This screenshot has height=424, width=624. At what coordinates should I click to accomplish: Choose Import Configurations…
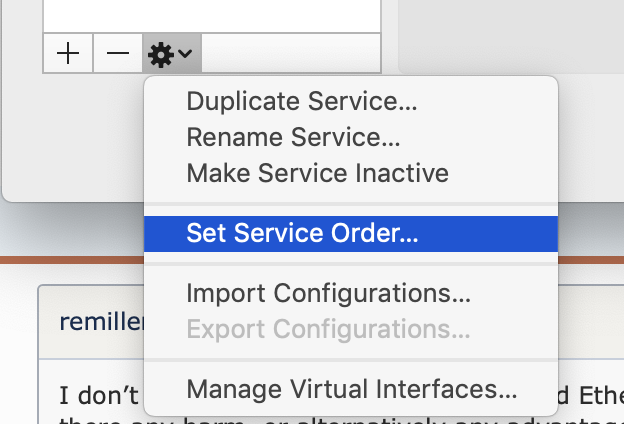coord(328,293)
